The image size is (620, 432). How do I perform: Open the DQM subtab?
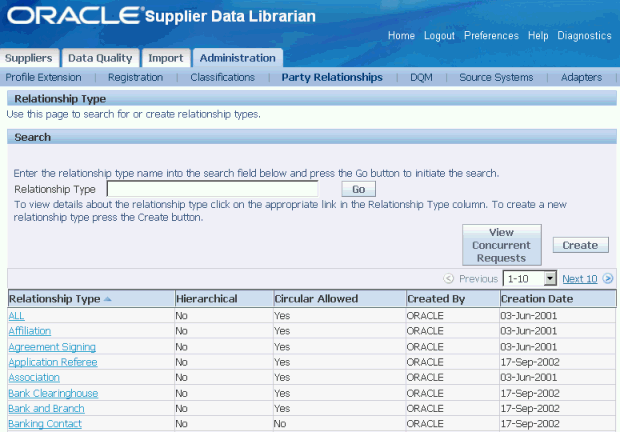pyautogui.click(x=421, y=77)
